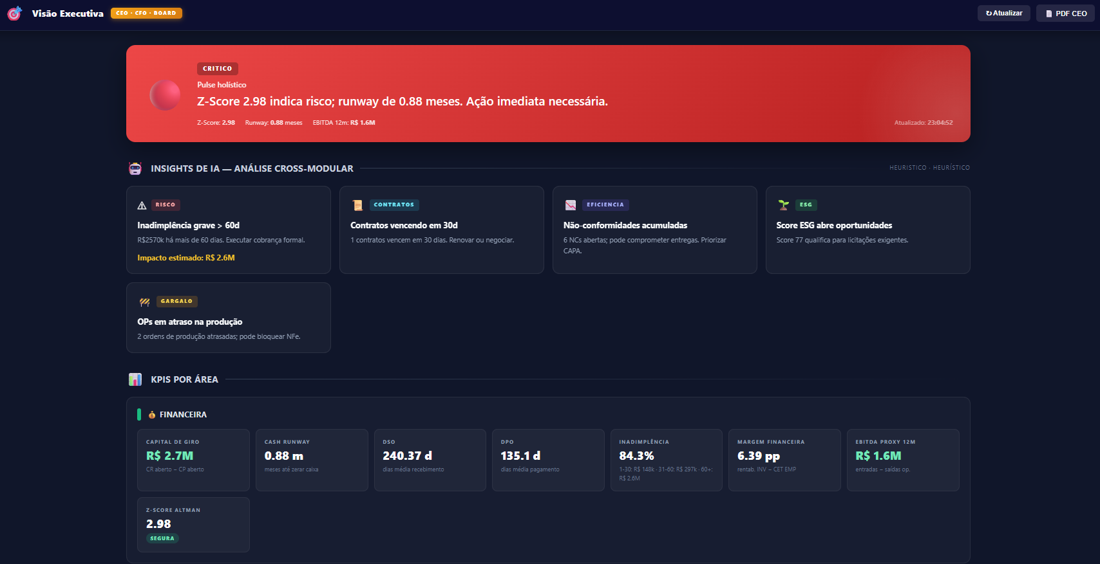Click the FINANCEIRA section heading
Screen dimensions: 1100x564
pos(183,415)
